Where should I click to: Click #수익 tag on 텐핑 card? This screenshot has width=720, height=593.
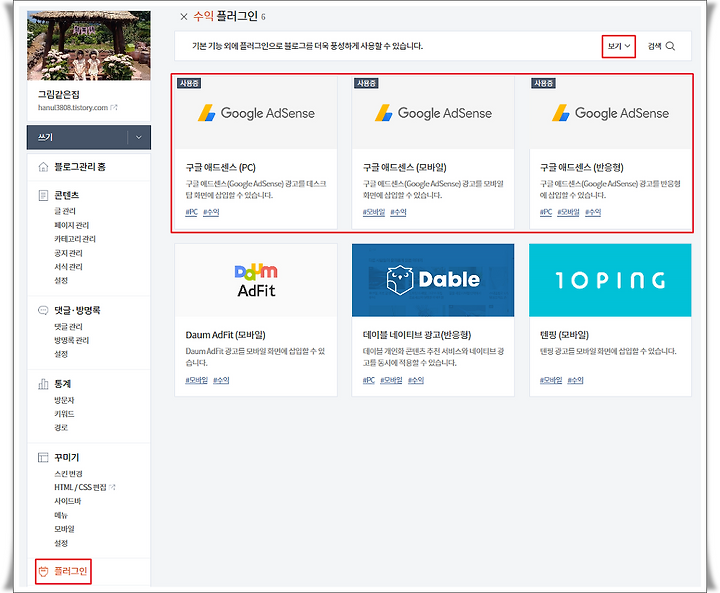(x=575, y=380)
